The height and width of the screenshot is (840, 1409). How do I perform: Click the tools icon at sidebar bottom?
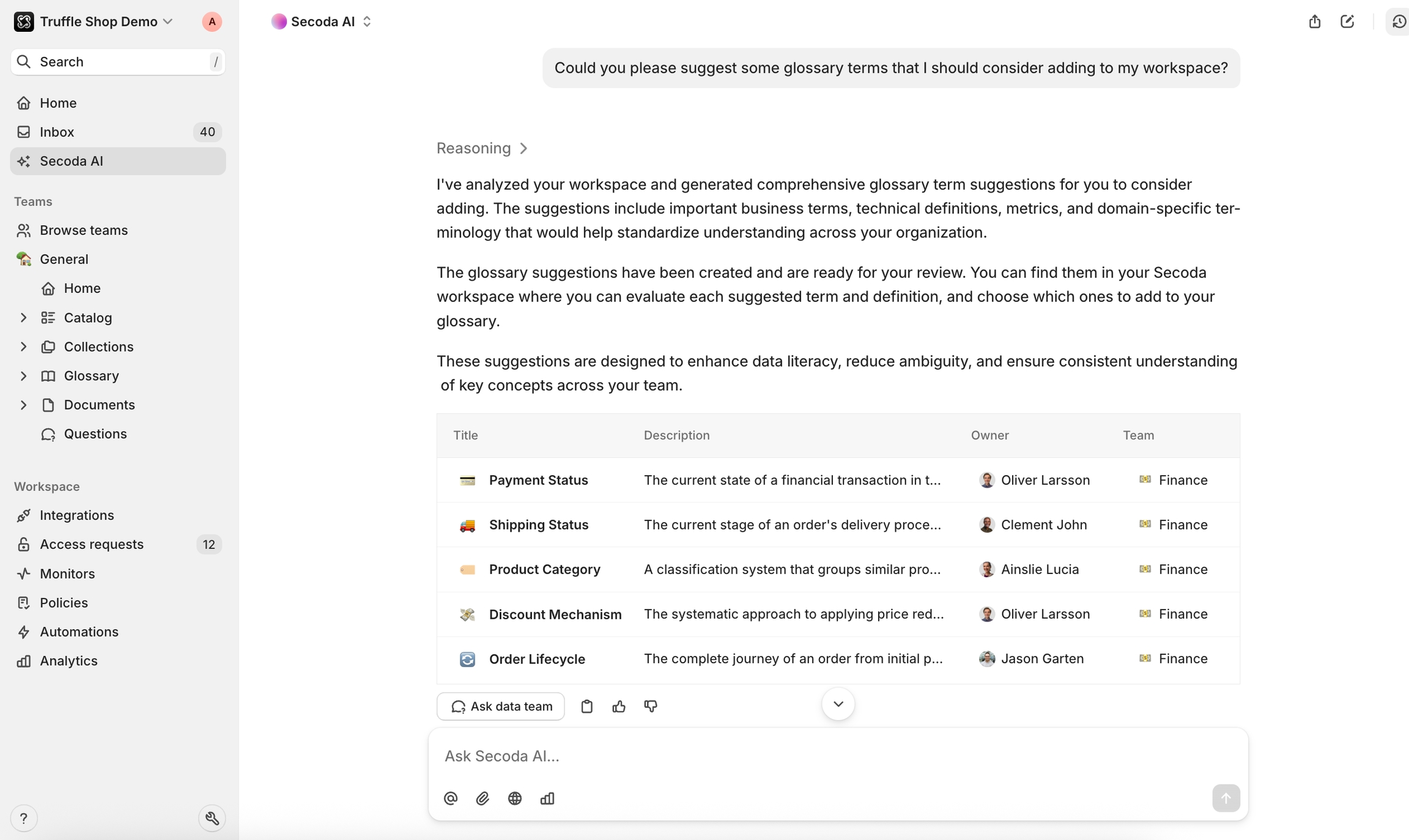point(212,818)
